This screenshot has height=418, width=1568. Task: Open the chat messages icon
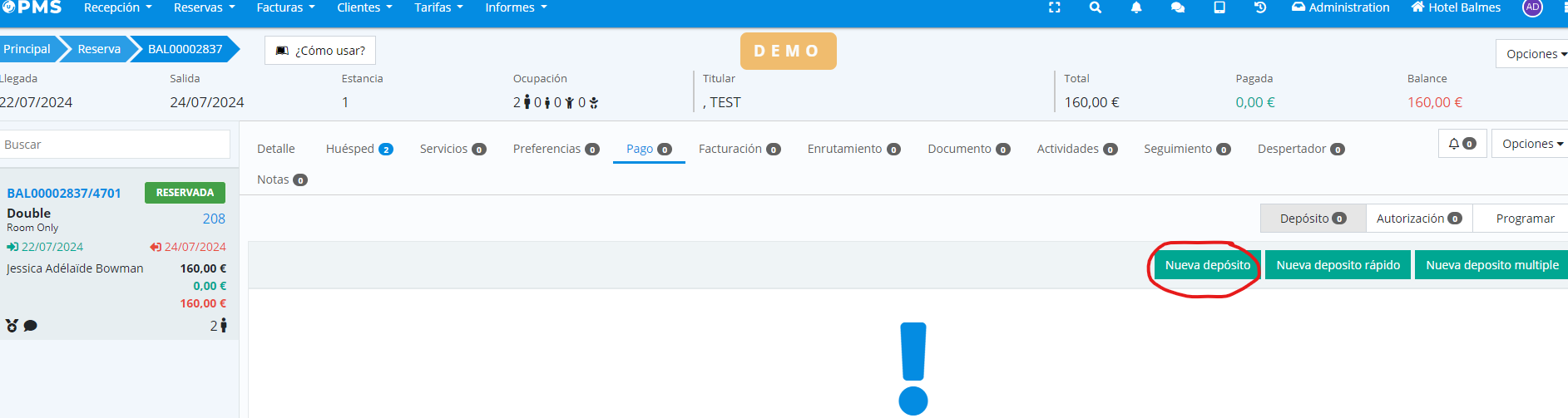[1178, 7]
